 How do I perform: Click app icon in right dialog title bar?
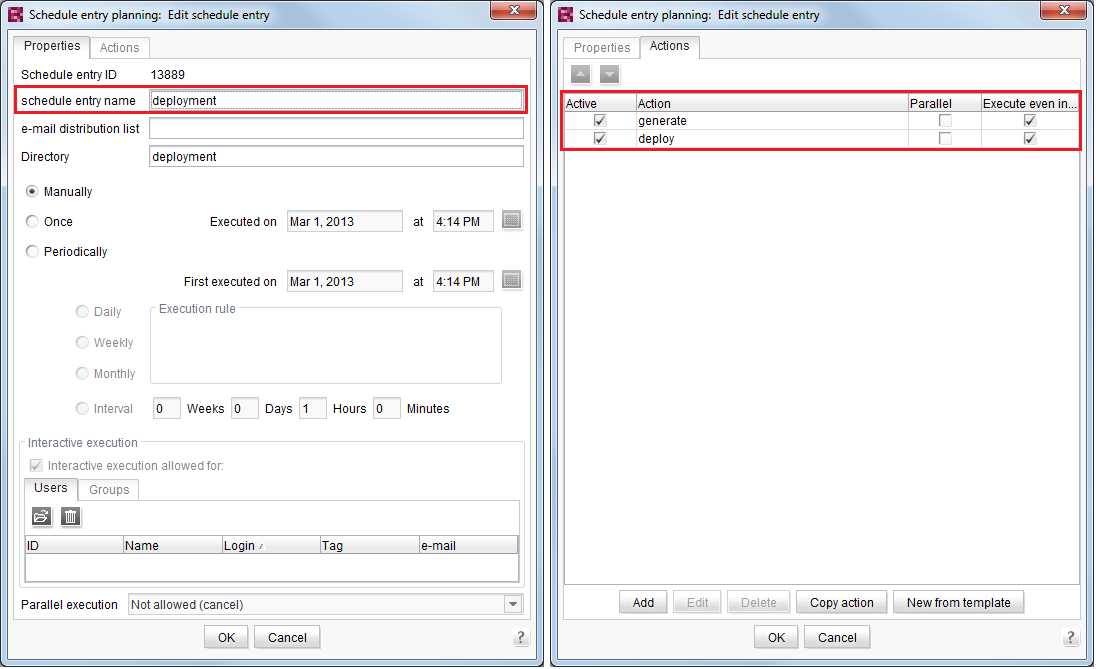point(565,14)
